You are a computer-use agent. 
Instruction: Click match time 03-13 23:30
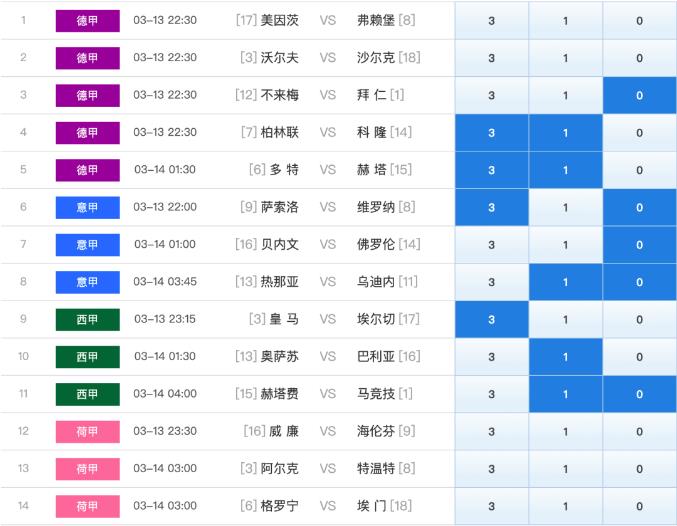tap(165, 431)
